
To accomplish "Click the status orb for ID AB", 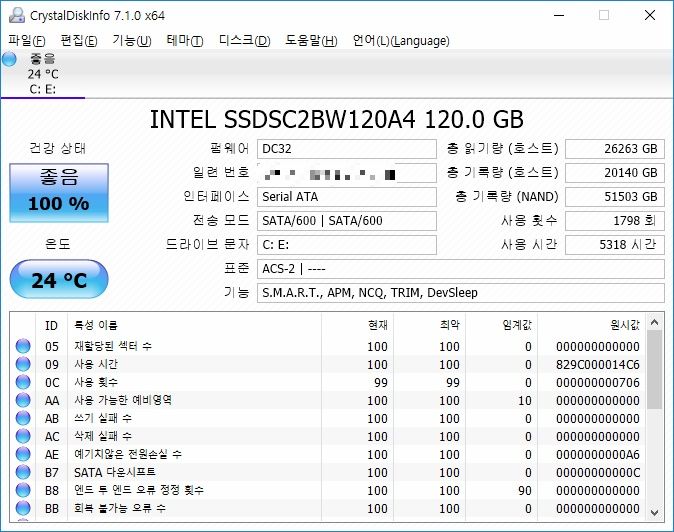I will tap(23, 419).
